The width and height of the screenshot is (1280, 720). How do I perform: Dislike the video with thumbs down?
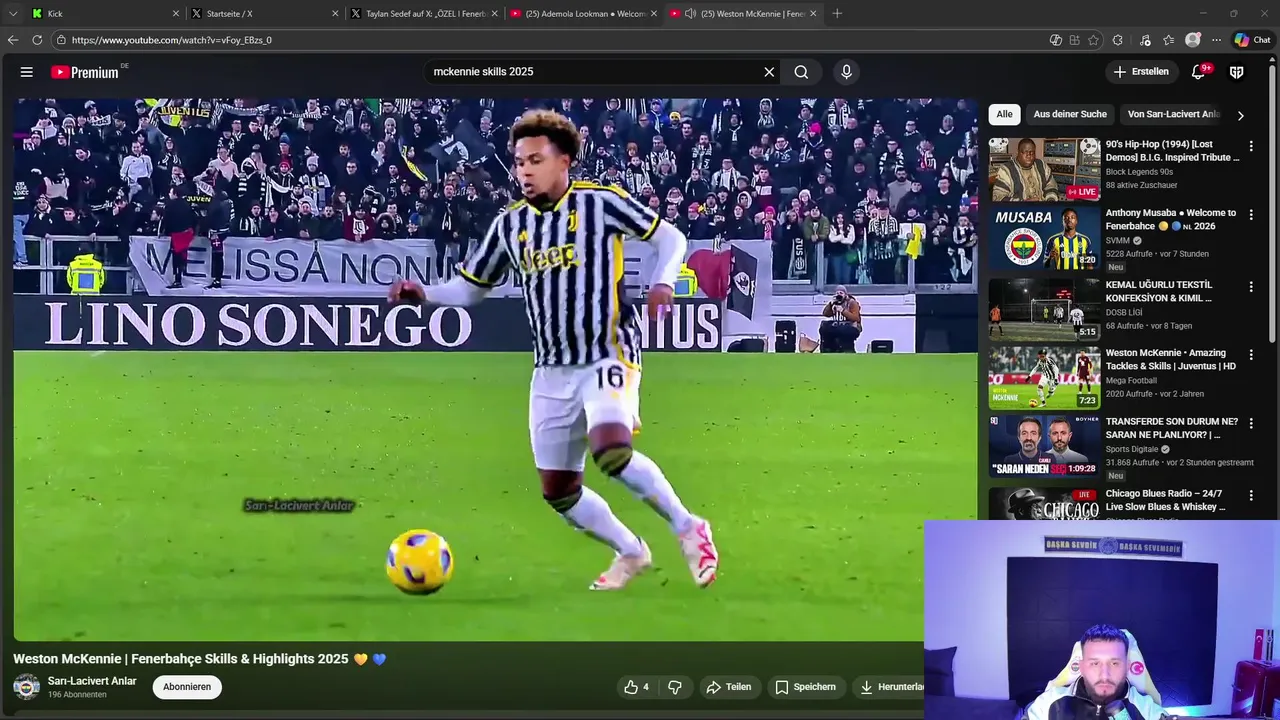(x=675, y=687)
